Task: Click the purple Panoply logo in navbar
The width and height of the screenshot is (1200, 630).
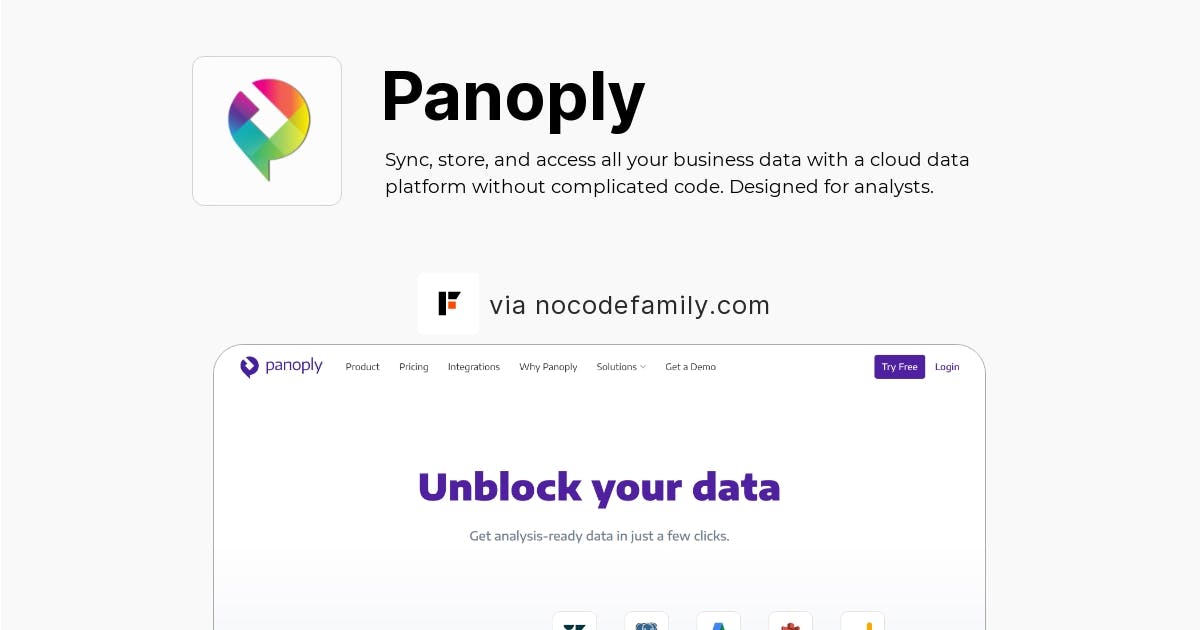Action: coord(281,367)
